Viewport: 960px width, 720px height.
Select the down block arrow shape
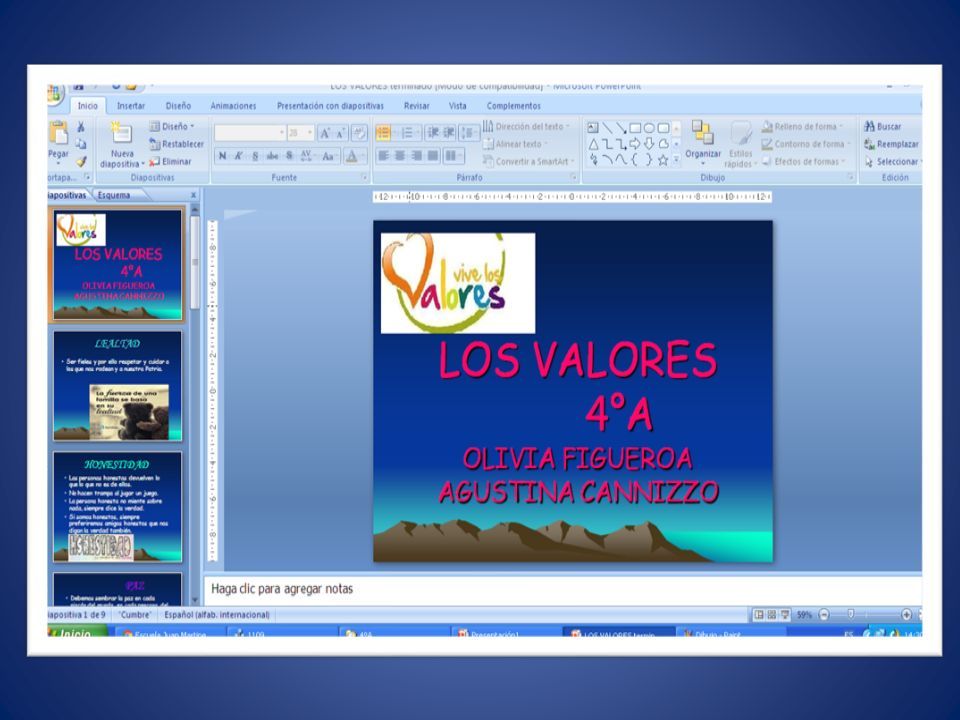pos(649,144)
